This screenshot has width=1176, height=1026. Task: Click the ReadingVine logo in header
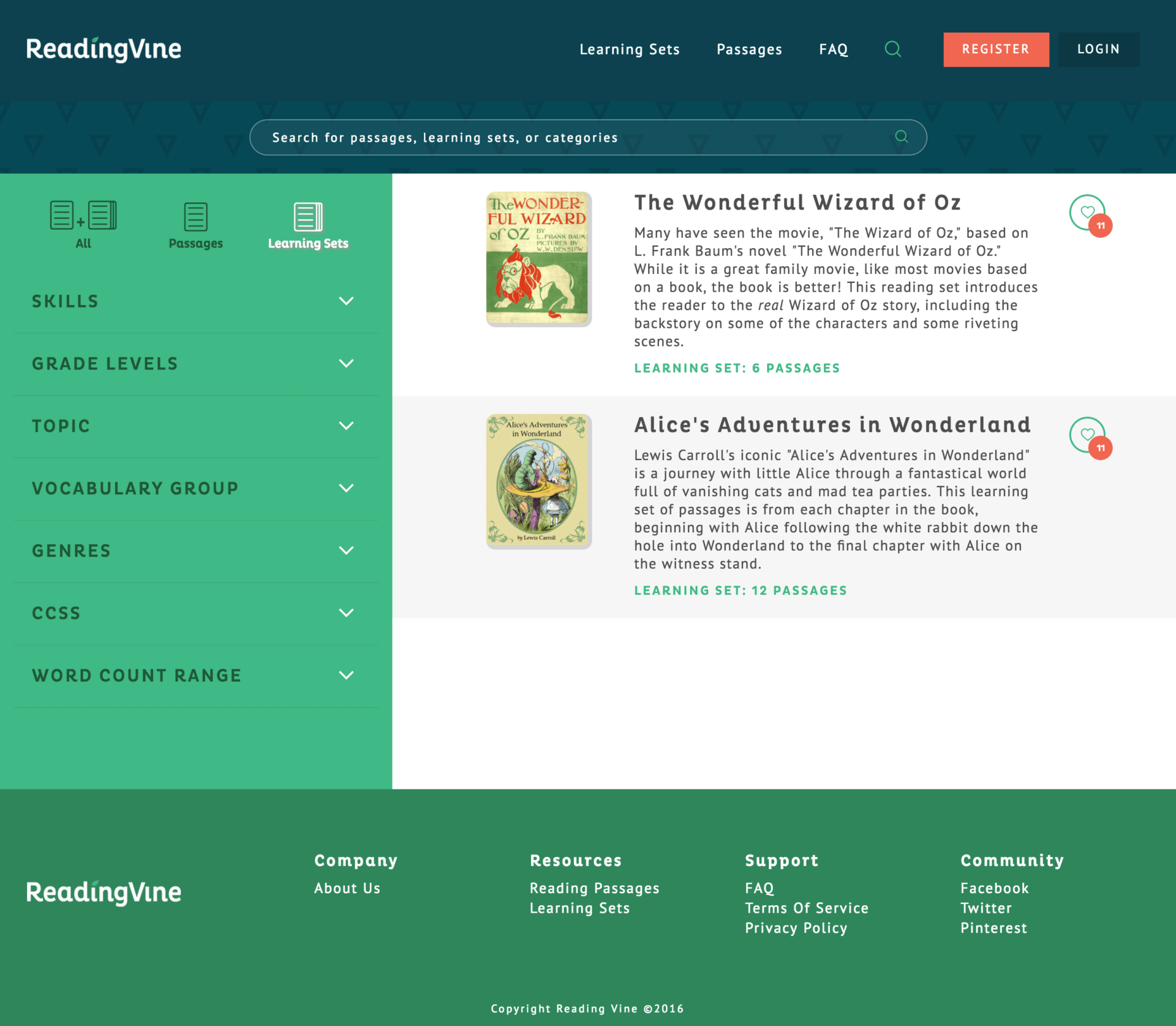(104, 49)
